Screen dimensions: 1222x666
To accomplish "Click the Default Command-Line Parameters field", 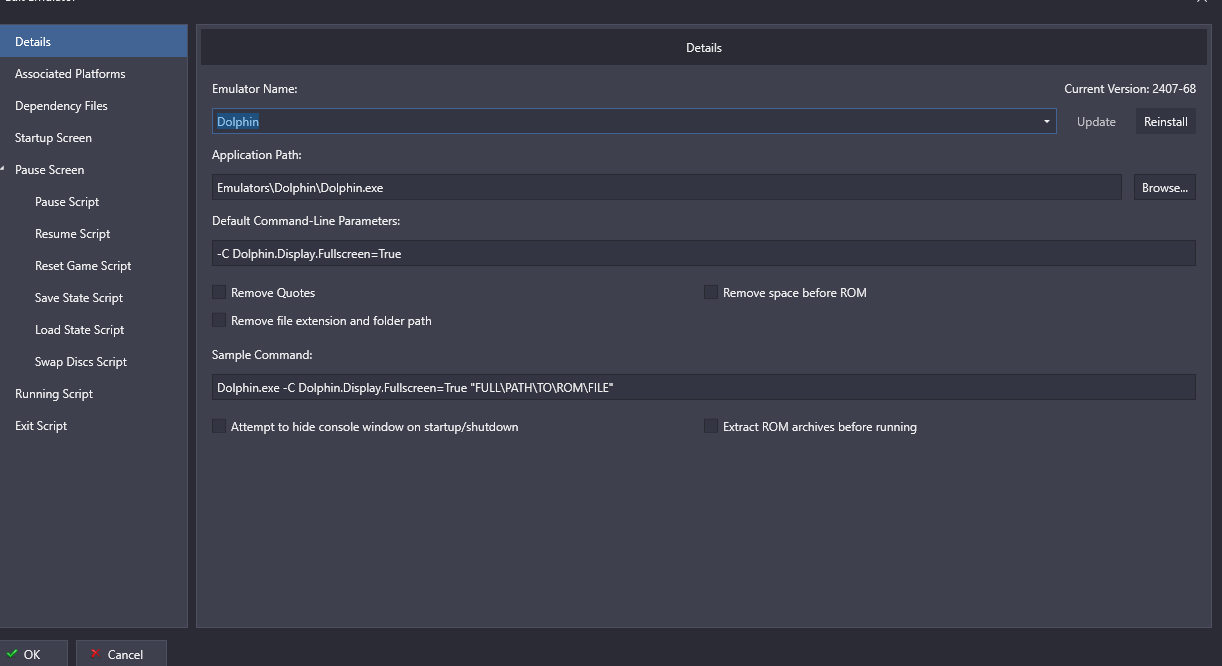I will click(x=704, y=253).
